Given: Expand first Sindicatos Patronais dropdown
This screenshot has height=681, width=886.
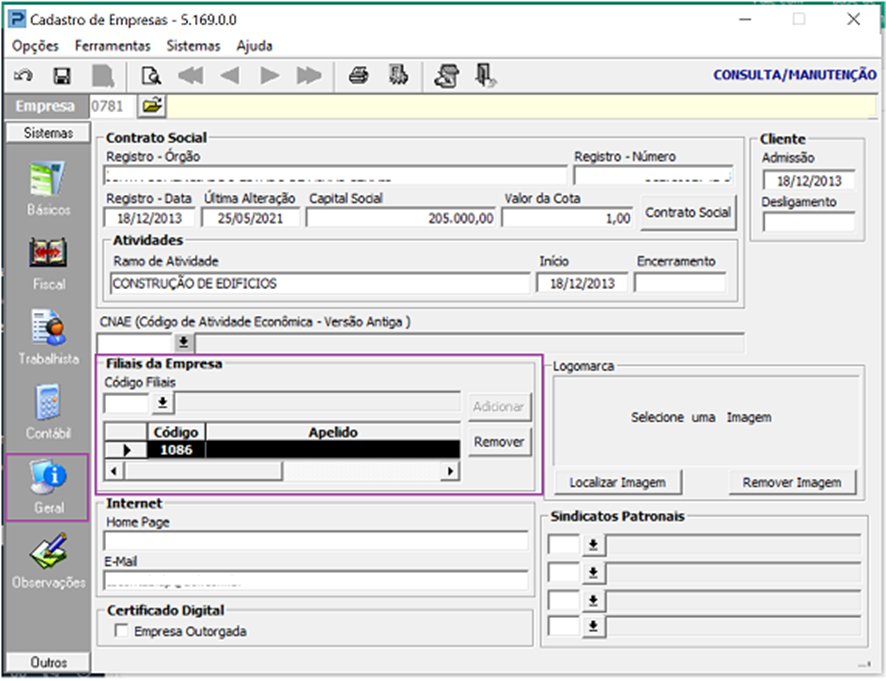Looking at the screenshot, I should [592, 545].
